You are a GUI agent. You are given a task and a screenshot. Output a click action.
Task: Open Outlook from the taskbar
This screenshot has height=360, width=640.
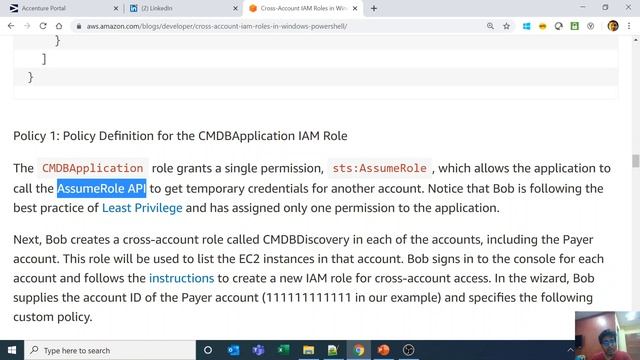(233, 350)
